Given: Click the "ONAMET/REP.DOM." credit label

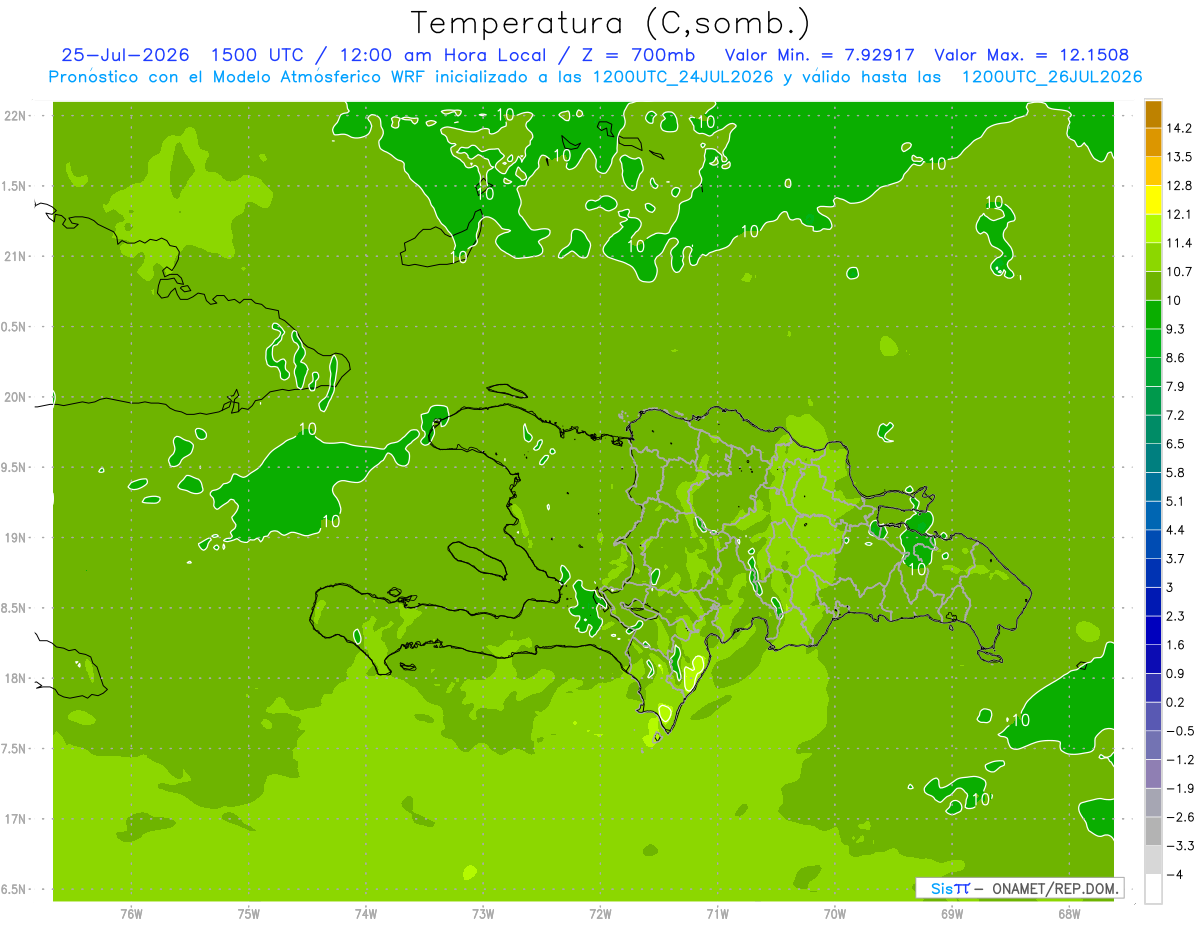Looking at the screenshot, I should pos(1056,888).
